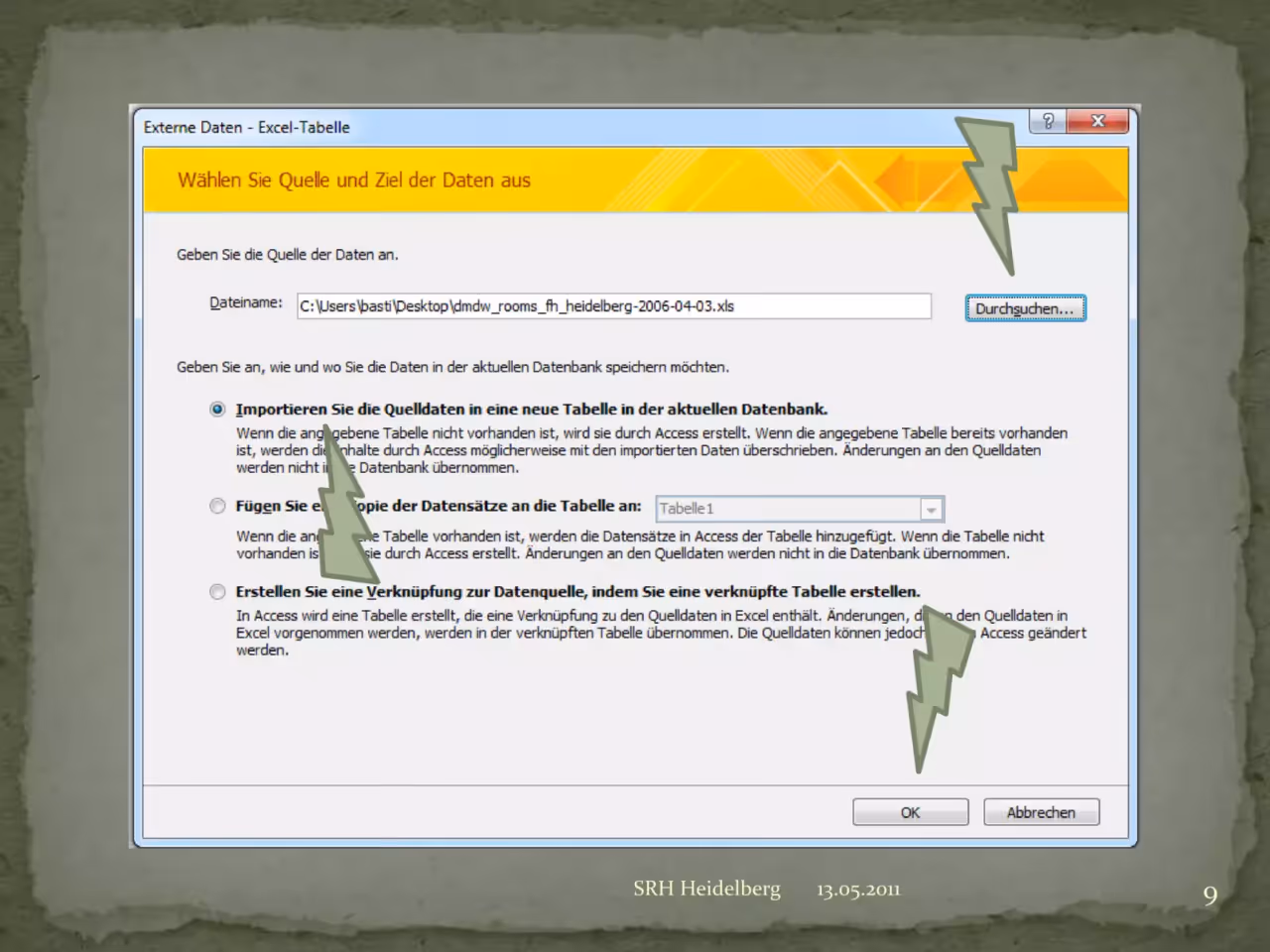The width and height of the screenshot is (1270, 952).
Task: Select the Verknüpfung zur Datenquelle radio button
Action: tap(217, 592)
